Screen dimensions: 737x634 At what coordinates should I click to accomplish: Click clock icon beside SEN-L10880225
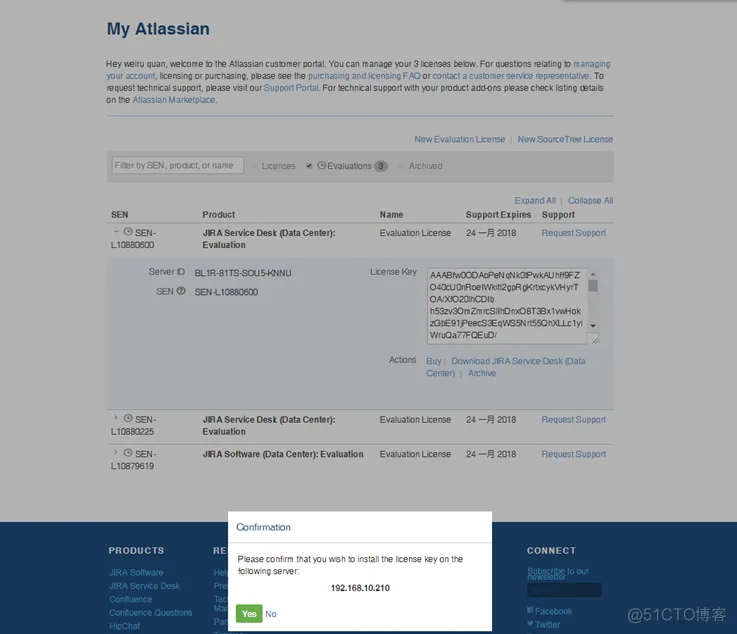click(128, 418)
